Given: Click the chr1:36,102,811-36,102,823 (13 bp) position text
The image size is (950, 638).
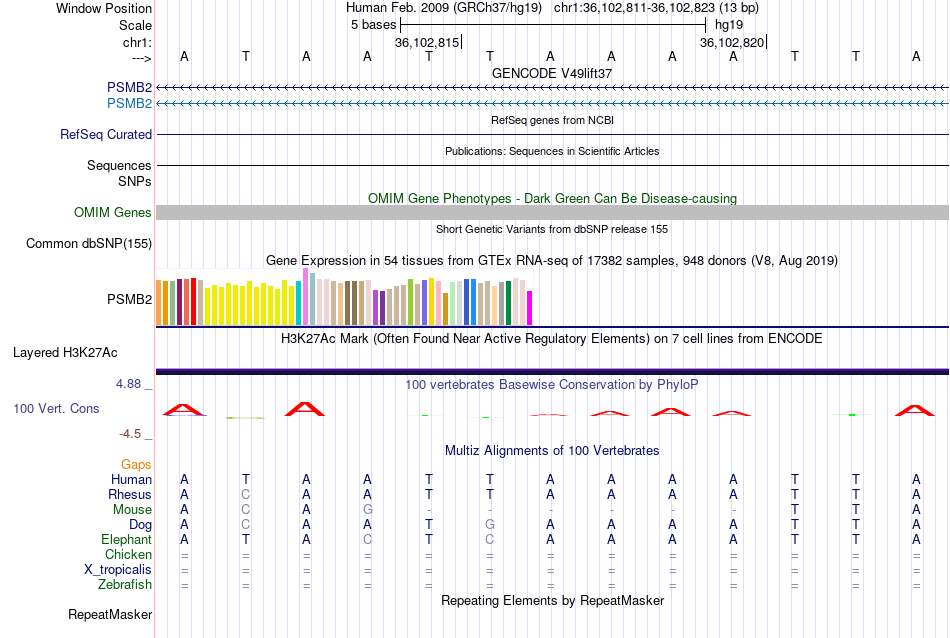Looking at the screenshot, I should point(656,8).
